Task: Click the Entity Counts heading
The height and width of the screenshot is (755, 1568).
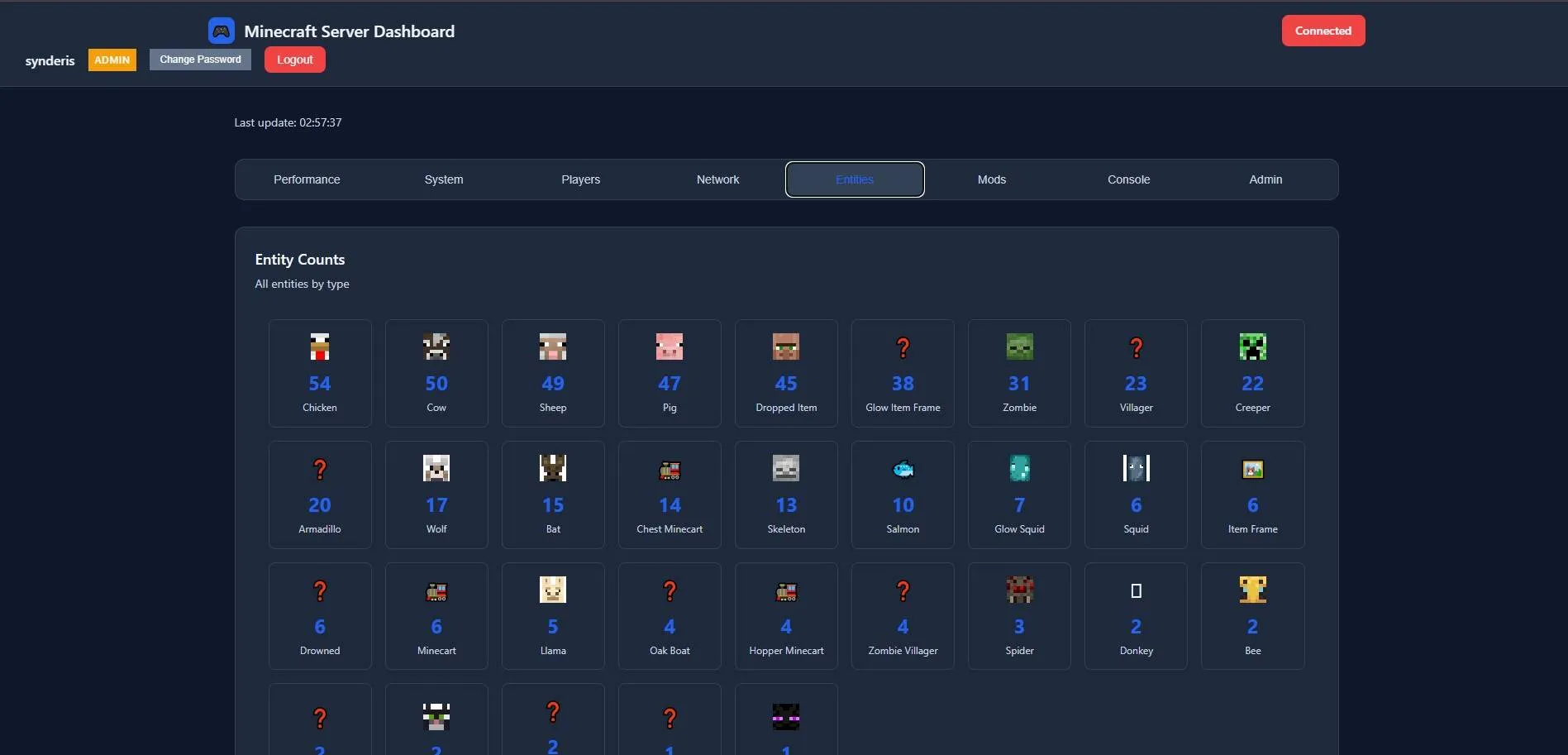Action: pyautogui.click(x=300, y=260)
